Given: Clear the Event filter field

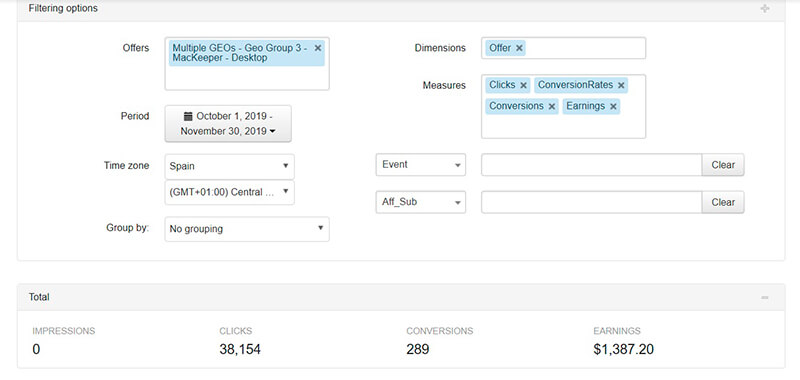Looking at the screenshot, I should 723,165.
